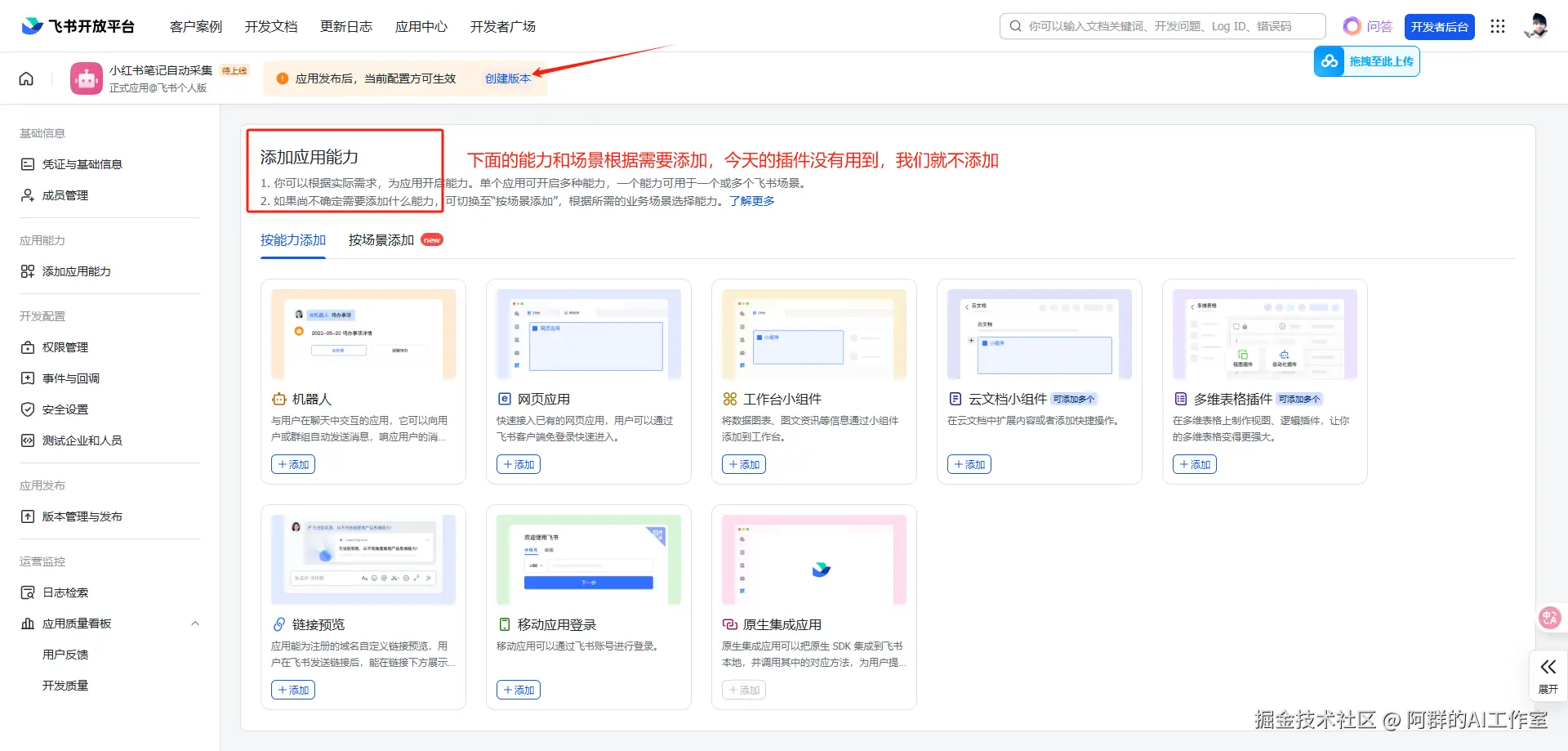Open 开发质量 under 应用质量看板
The image size is (1568, 751).
[65, 686]
